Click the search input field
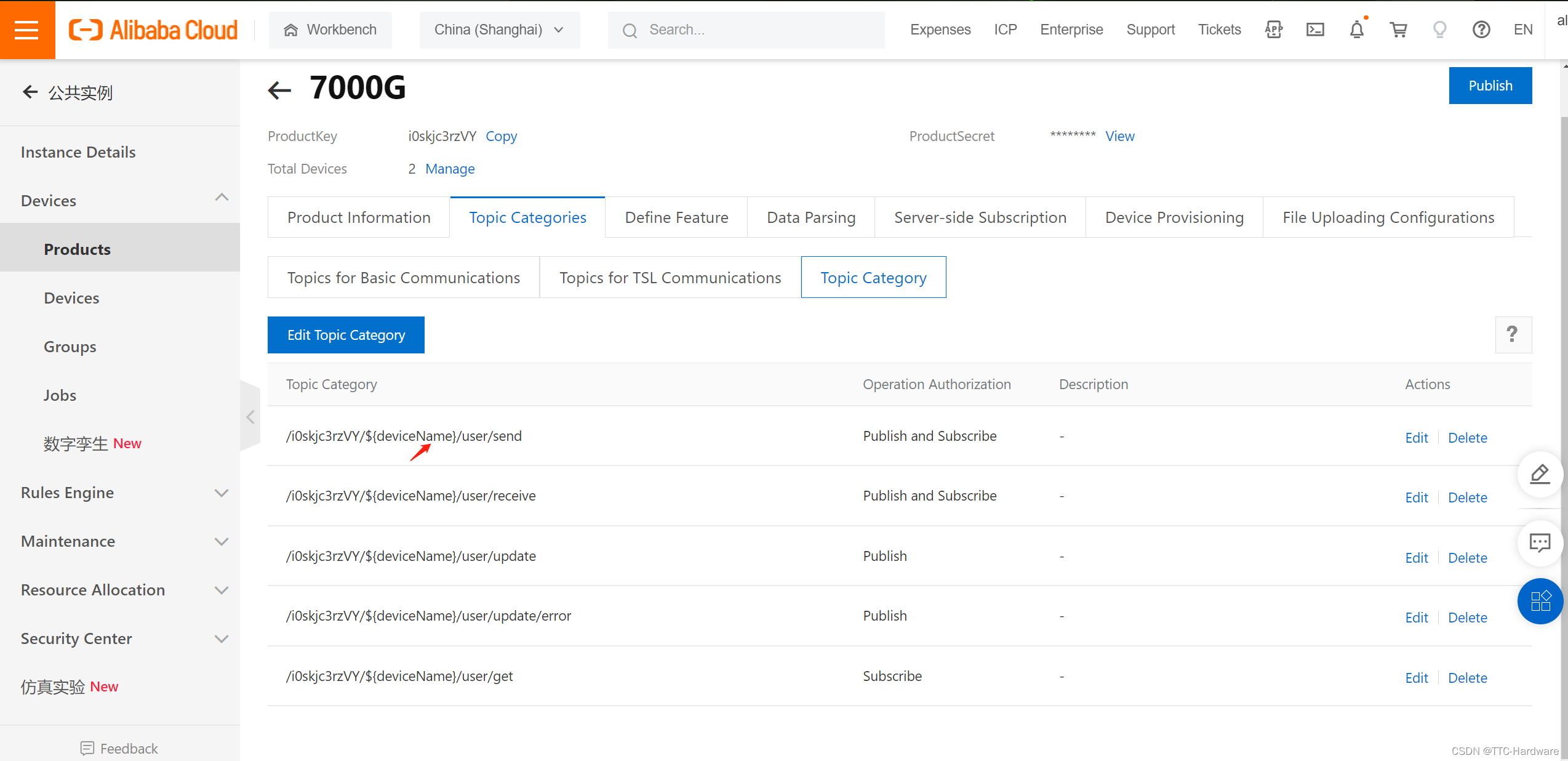Viewport: 1568px width, 761px height. (x=746, y=30)
